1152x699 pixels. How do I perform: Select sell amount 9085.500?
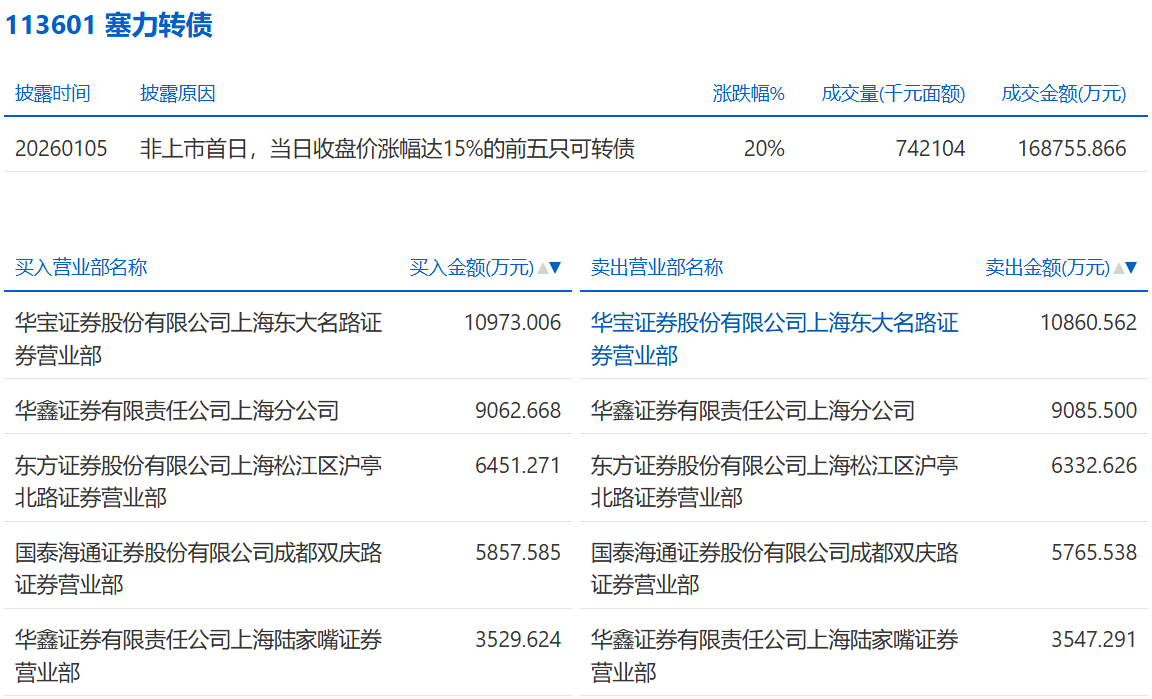(x=1094, y=410)
